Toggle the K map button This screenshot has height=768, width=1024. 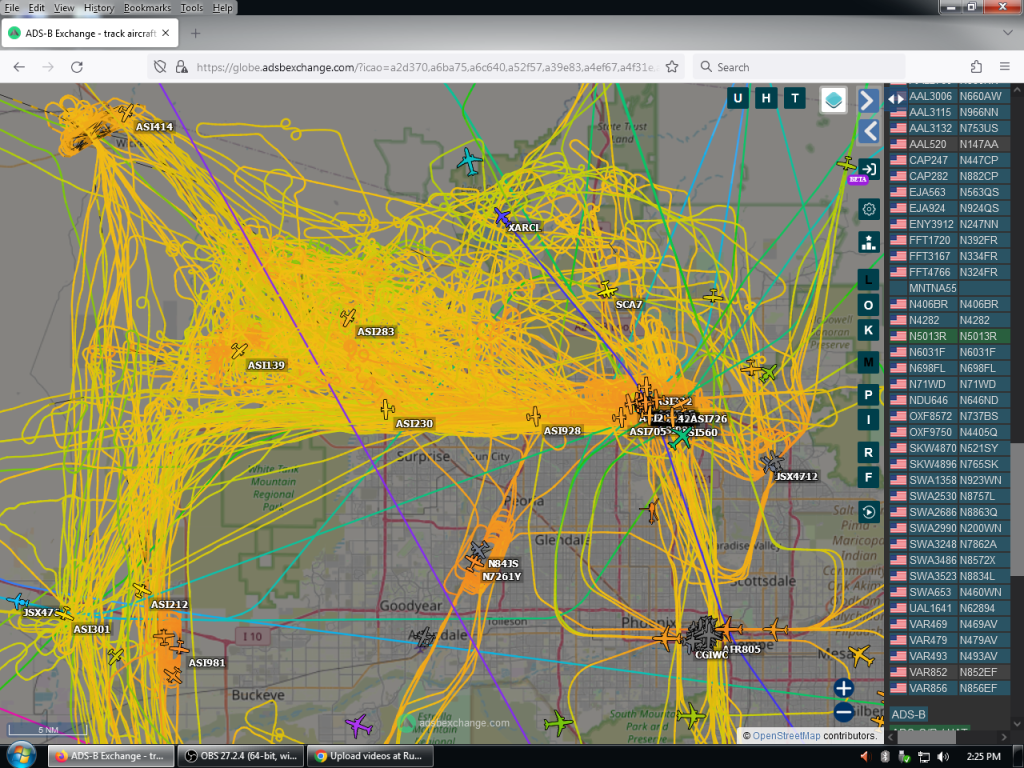pyautogui.click(x=868, y=330)
